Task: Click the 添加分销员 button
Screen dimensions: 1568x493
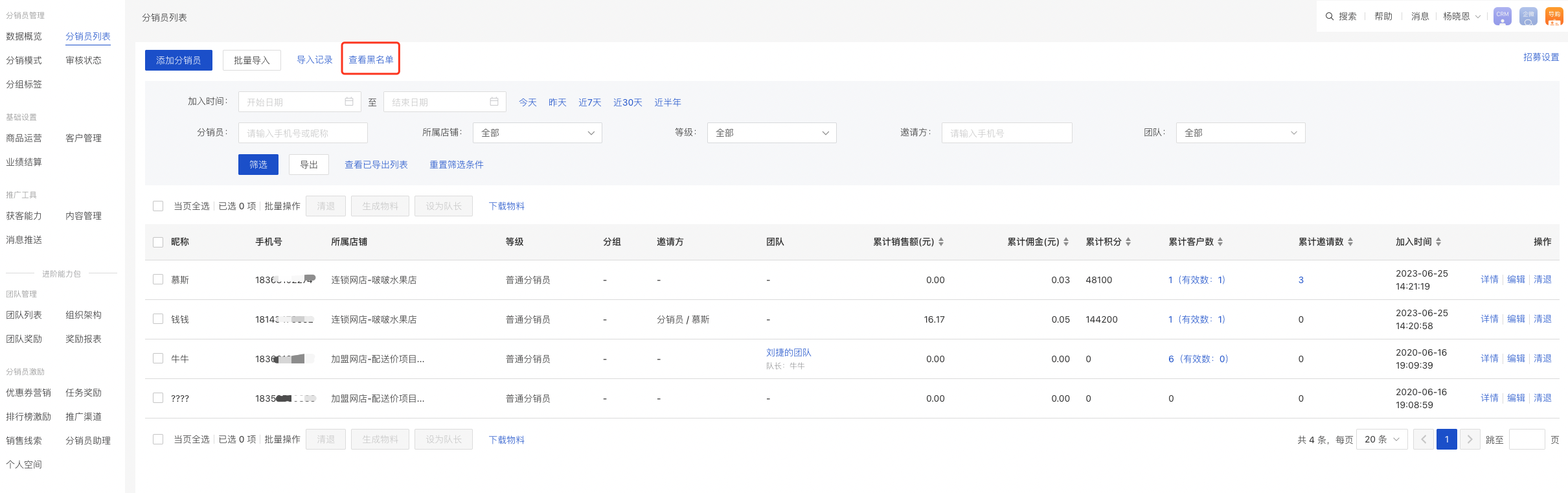Action: (178, 60)
